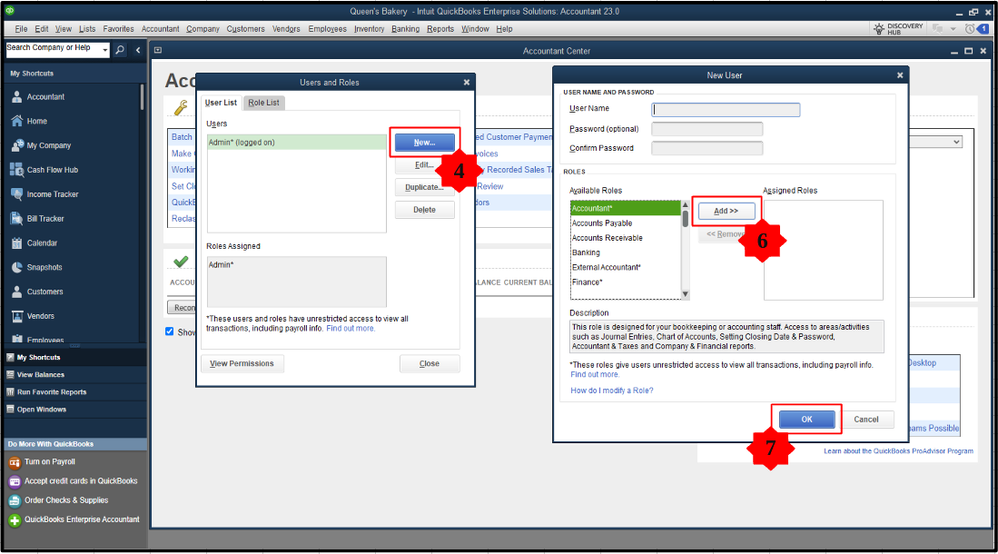The height and width of the screenshot is (554, 998).
Task: Open Cash Flow Hub shortcut
Action: click(52, 170)
